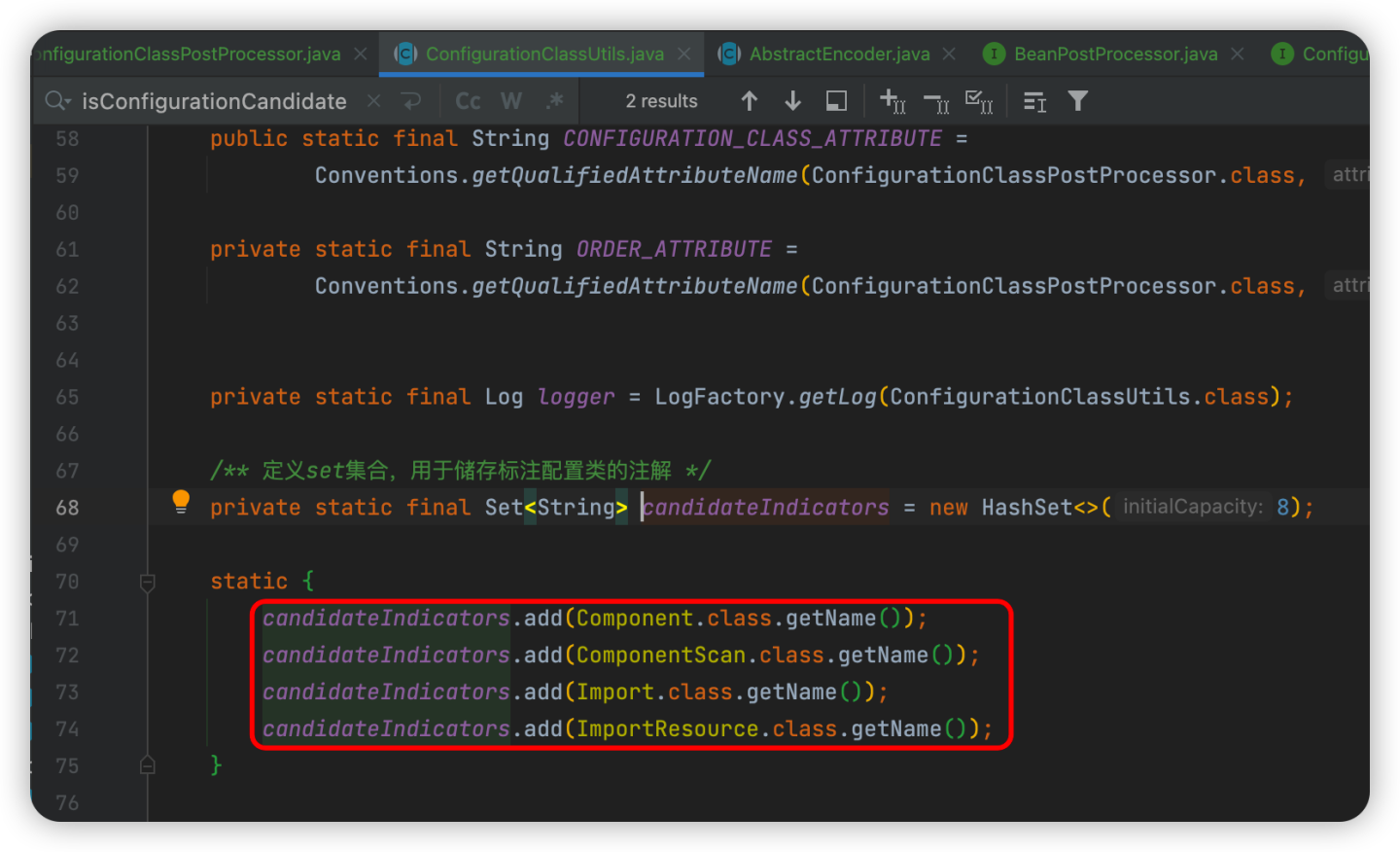1400x852 pixels.
Task: Click line number 58 in the gutter
Action: click(67, 139)
